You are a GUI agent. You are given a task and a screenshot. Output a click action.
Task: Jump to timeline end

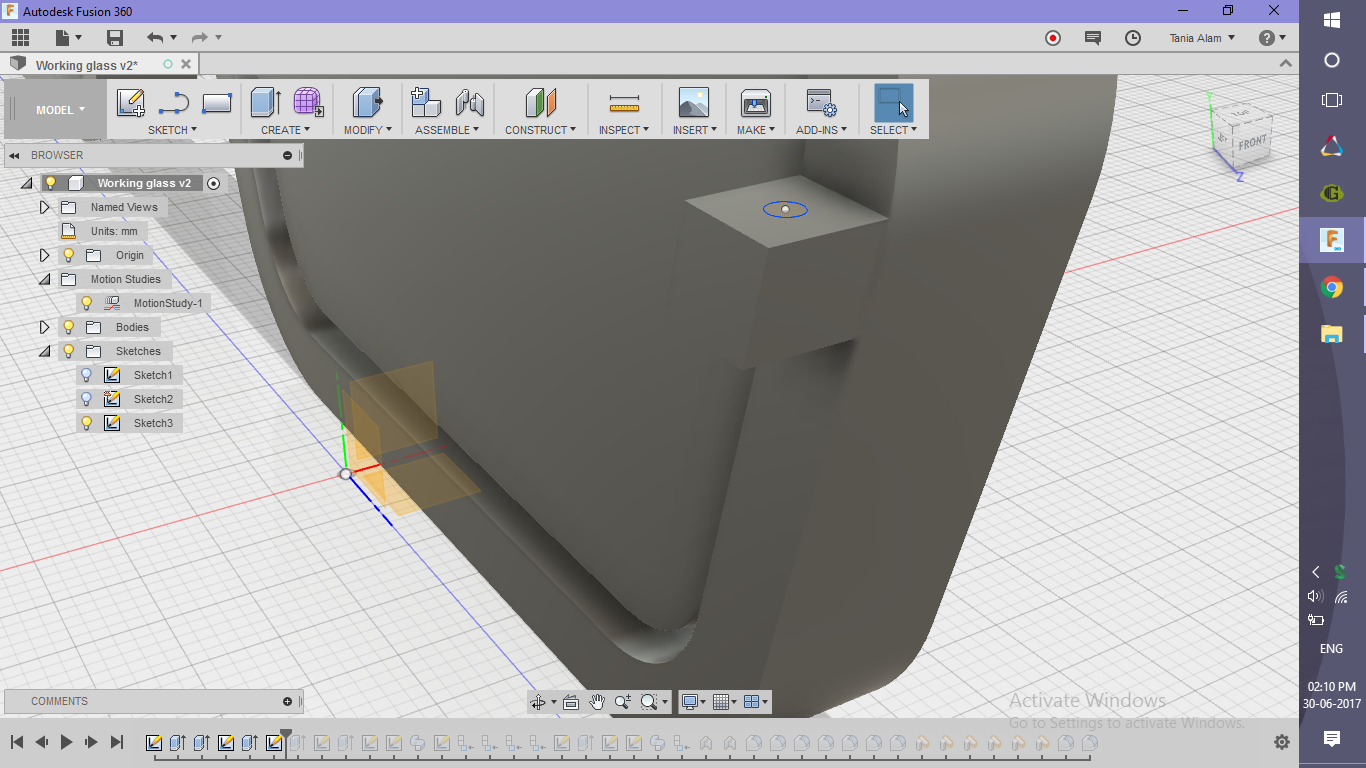coord(116,742)
